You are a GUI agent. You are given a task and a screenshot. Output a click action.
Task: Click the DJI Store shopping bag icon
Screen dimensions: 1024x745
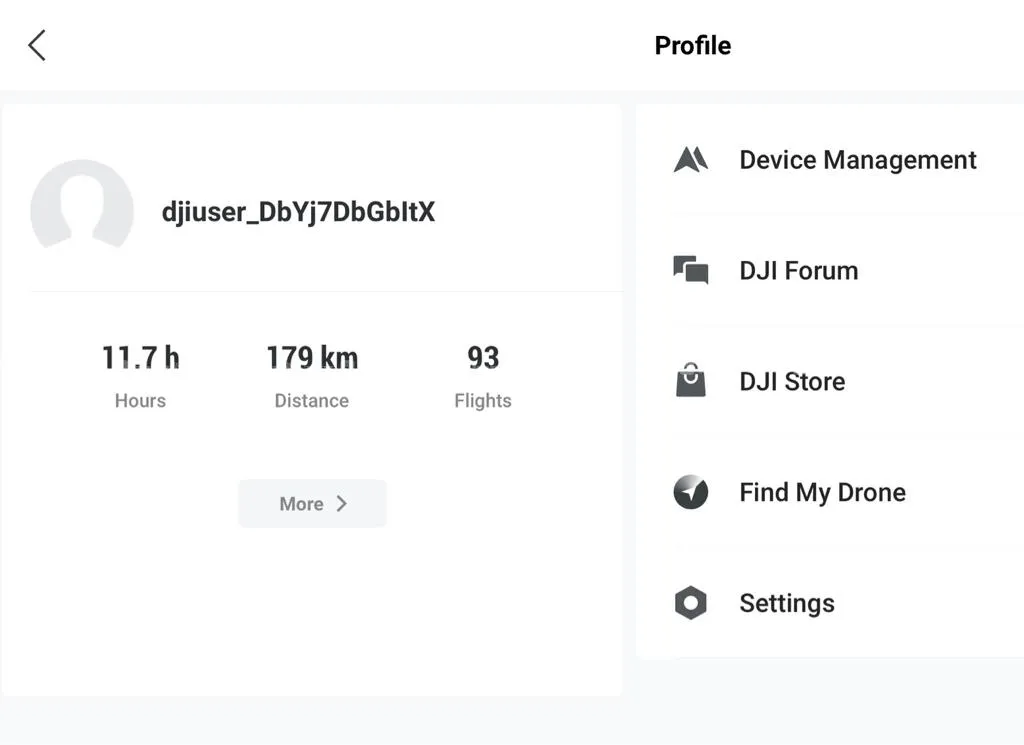690,380
